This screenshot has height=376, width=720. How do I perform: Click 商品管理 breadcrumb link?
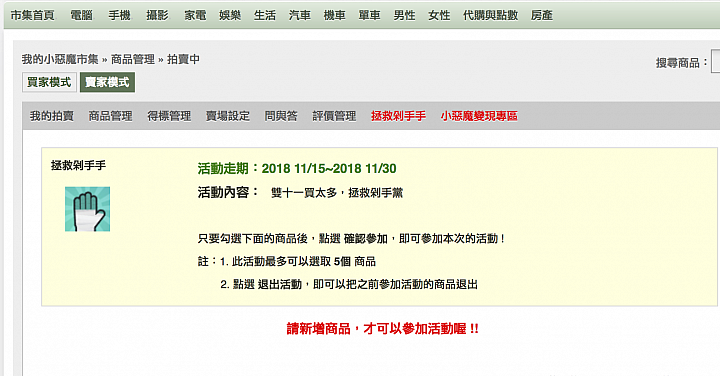[133, 59]
